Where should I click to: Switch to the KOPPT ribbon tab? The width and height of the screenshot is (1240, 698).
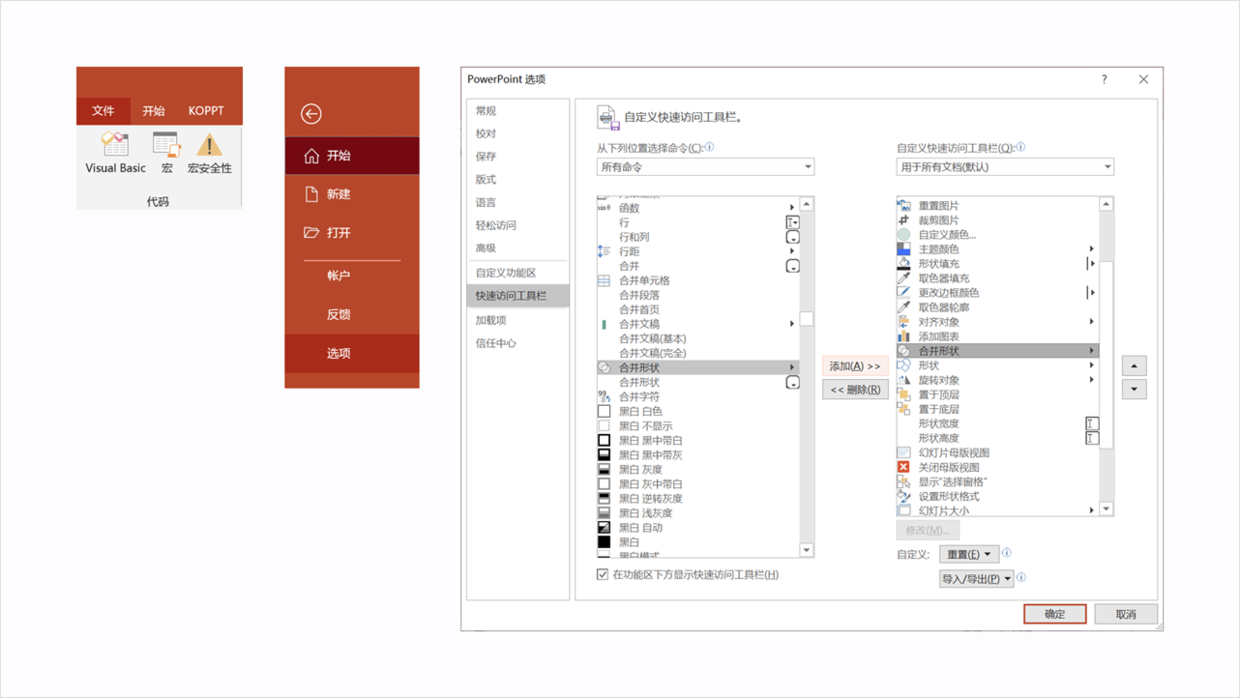click(x=206, y=111)
